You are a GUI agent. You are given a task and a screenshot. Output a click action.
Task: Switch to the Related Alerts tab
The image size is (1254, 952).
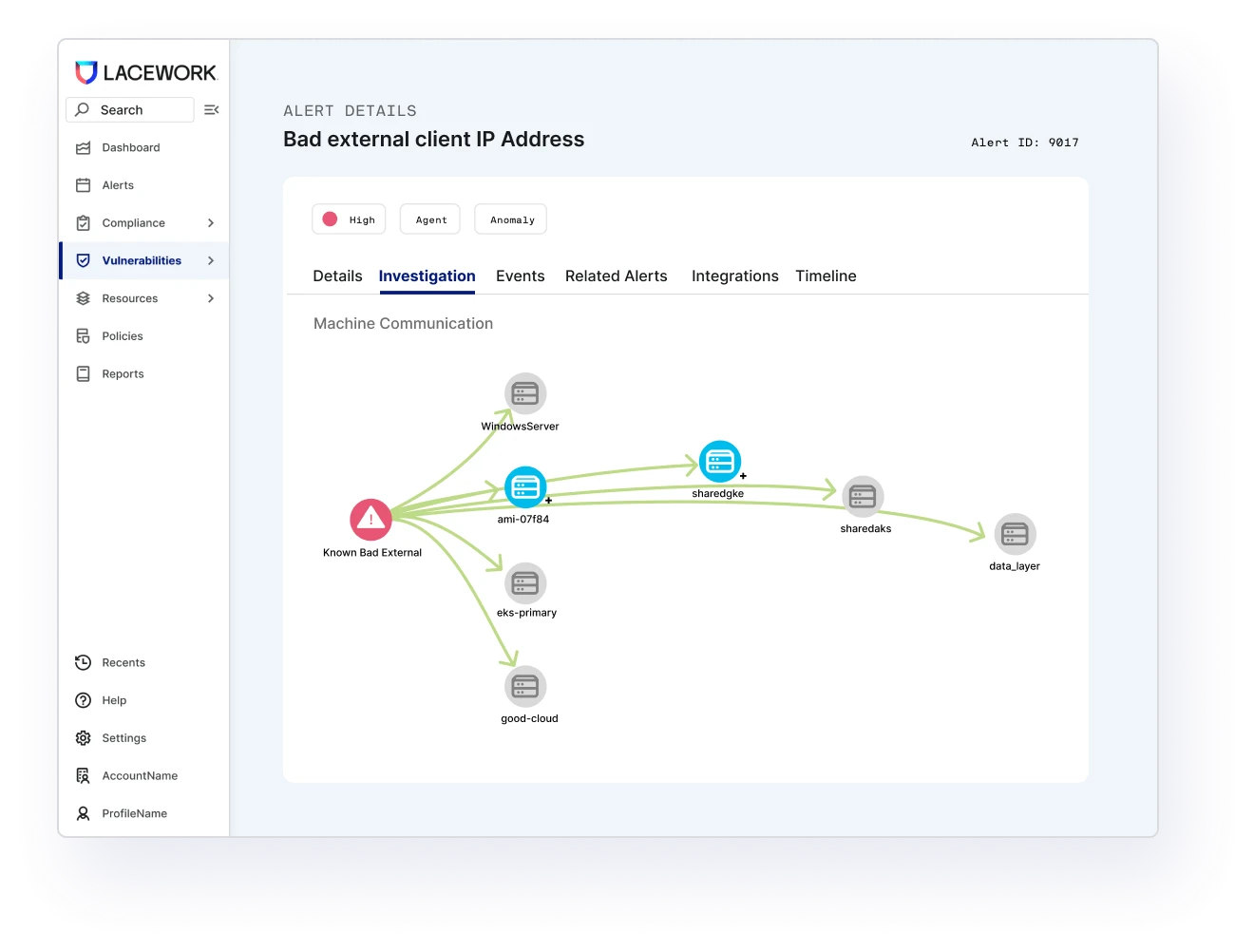(x=616, y=276)
